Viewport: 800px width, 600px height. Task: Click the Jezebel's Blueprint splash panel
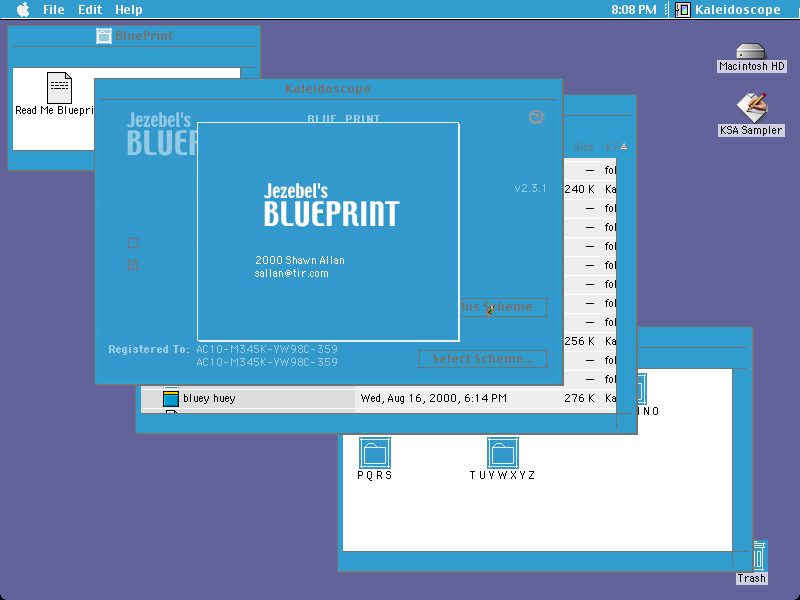point(328,232)
